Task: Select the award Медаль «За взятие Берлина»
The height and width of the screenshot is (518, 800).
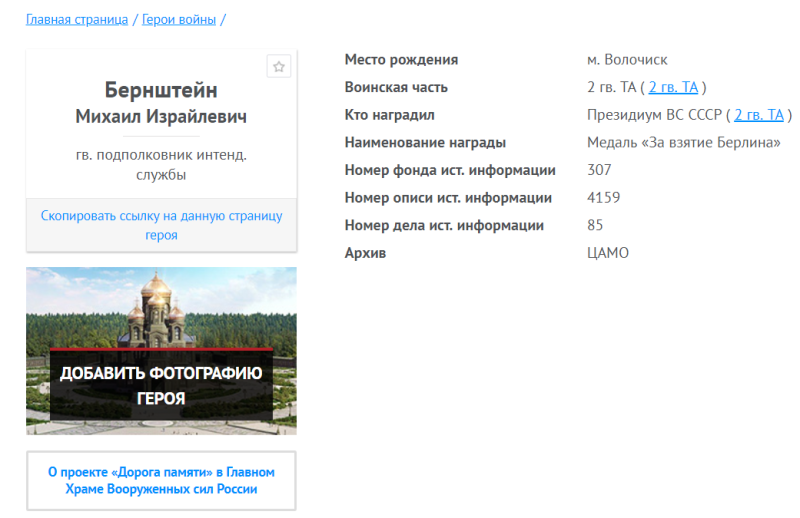Action: [683, 142]
